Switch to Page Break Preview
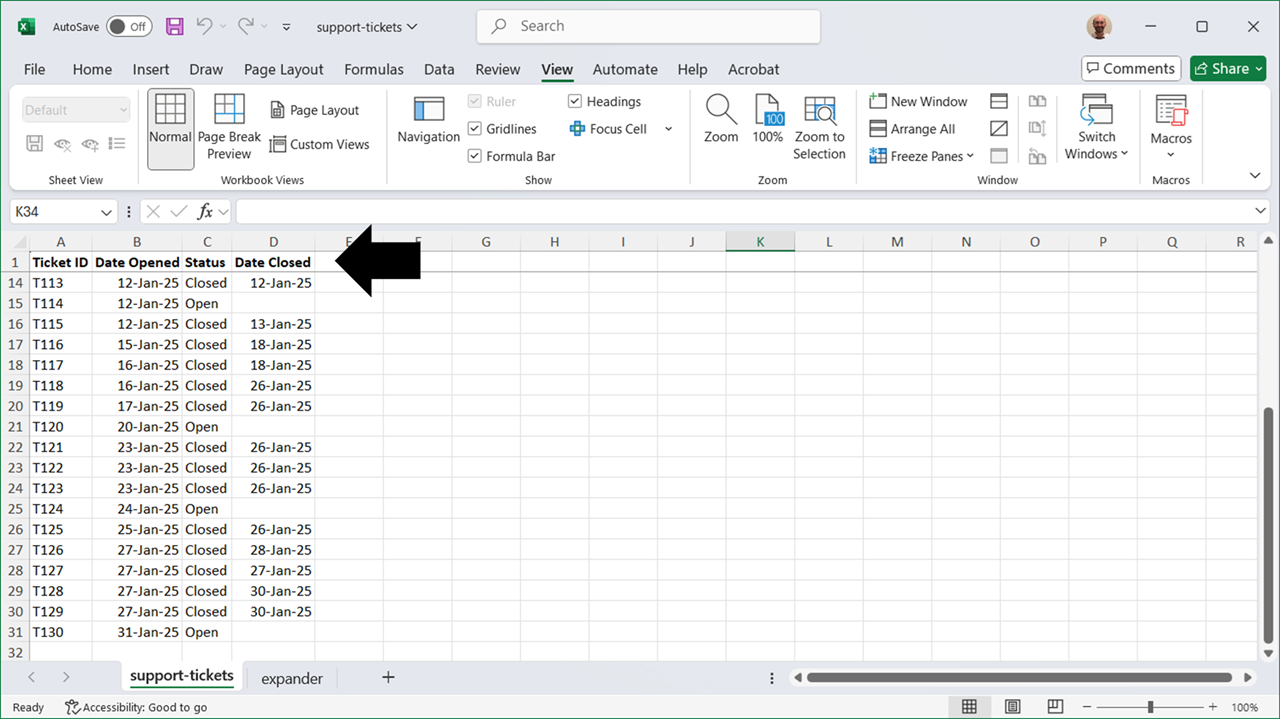 (229, 125)
